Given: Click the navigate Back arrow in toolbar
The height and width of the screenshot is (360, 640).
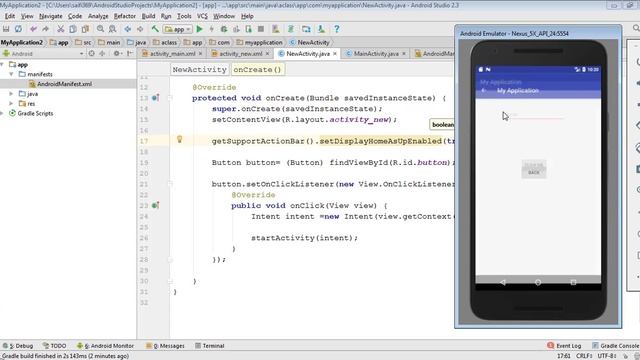Looking at the screenshot, I should (128, 29).
